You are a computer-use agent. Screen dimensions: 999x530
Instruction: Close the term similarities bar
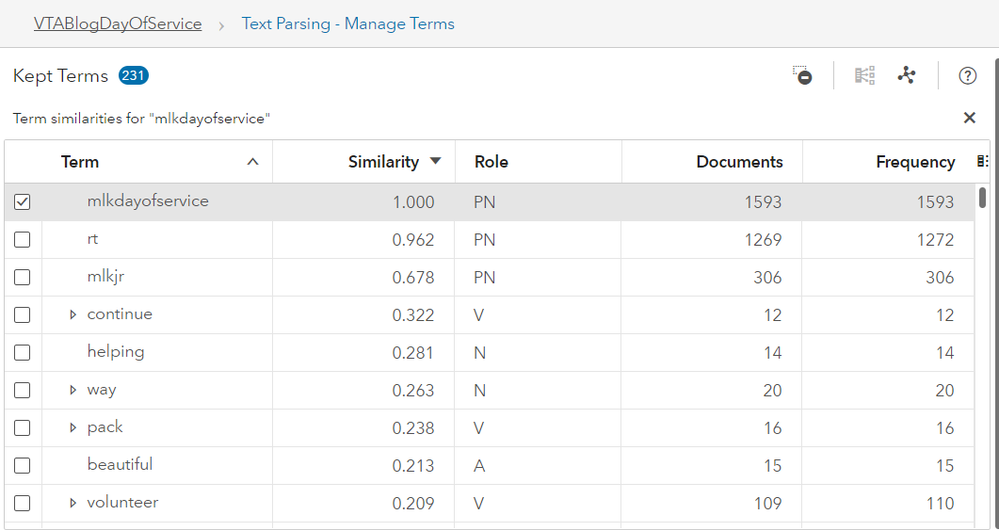[969, 118]
